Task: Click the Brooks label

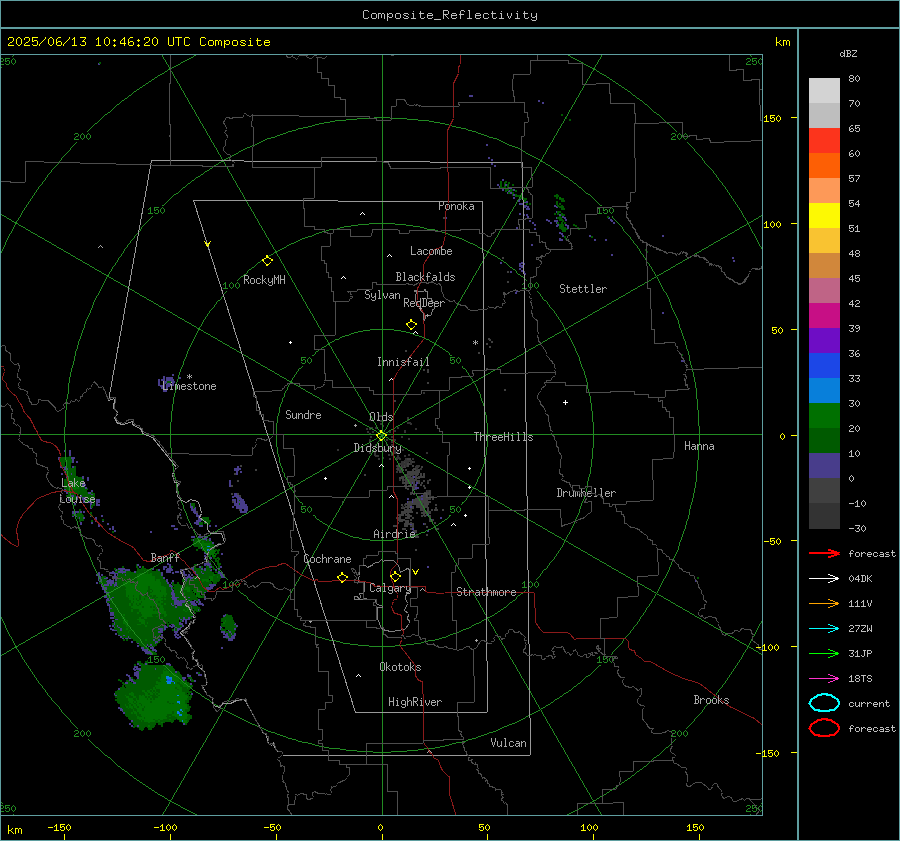Action: point(711,700)
